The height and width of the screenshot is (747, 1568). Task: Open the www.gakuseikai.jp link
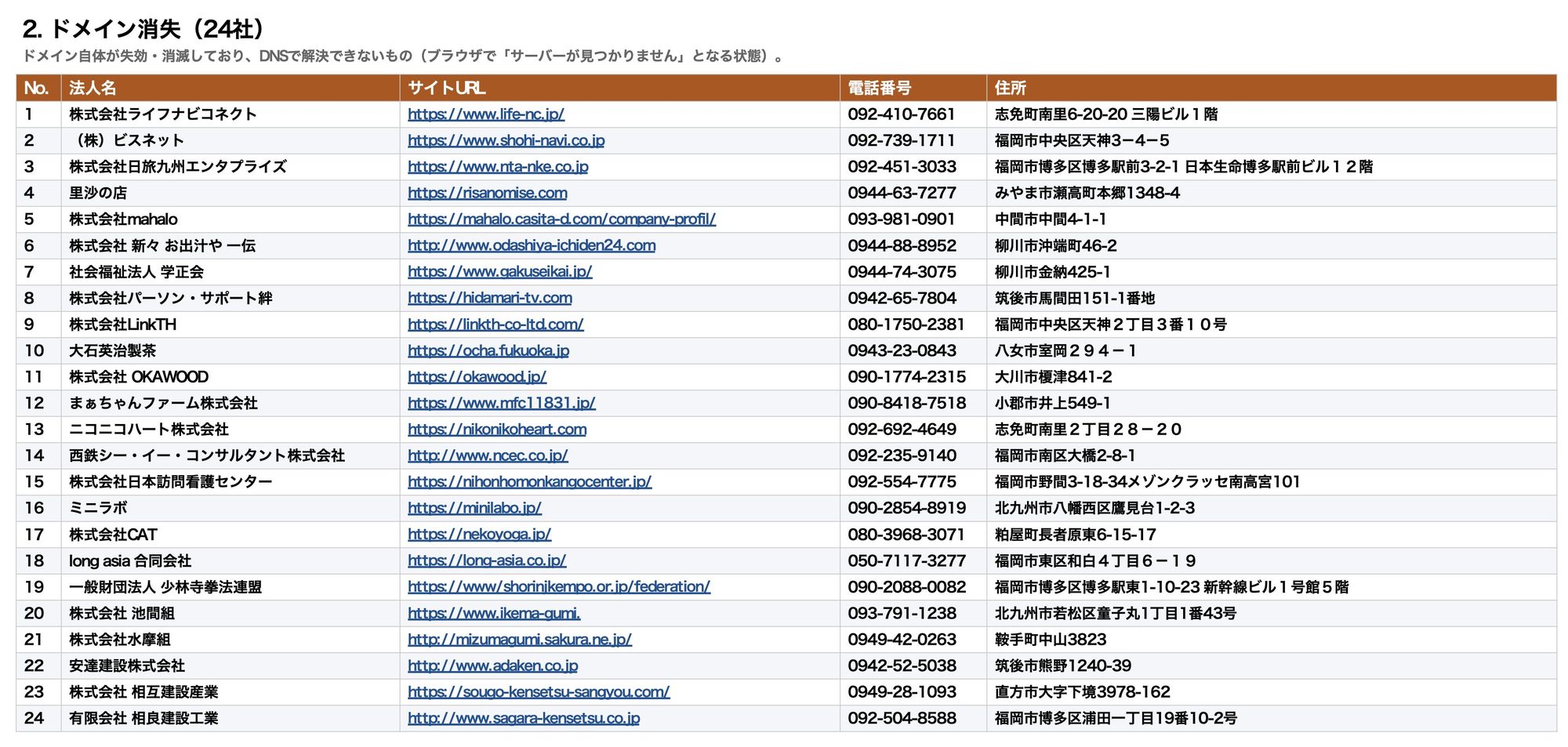point(499,272)
